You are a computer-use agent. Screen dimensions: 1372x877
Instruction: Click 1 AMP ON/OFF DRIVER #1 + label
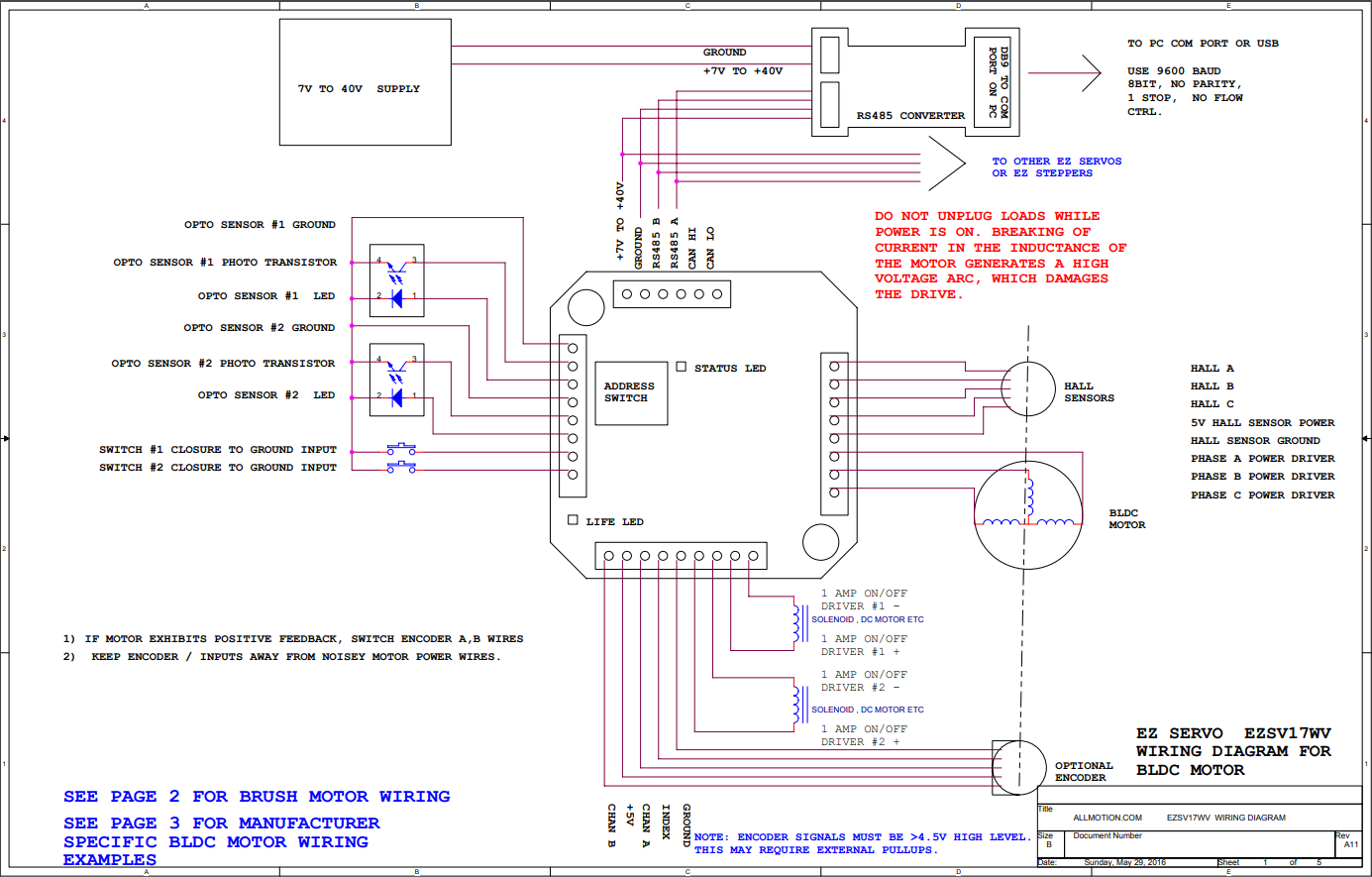[x=864, y=645]
